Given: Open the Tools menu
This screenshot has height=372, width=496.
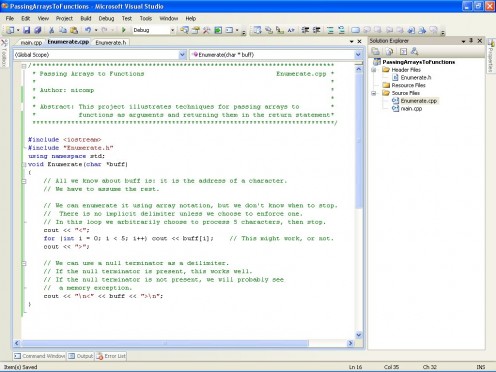Looking at the screenshot, I should [146, 18].
